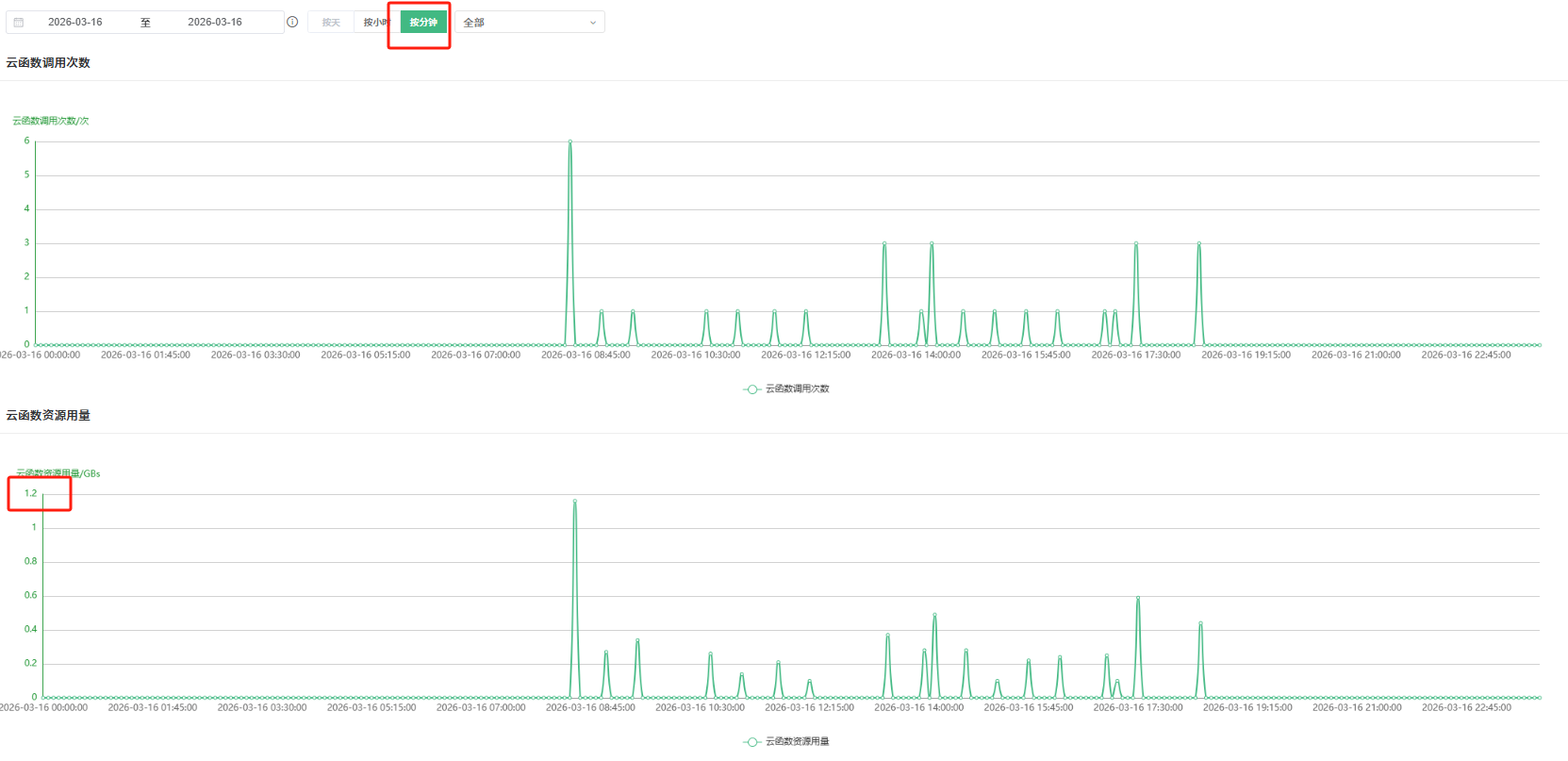The height and width of the screenshot is (761, 1568).
Task: Click the 云函数资源用量 section heading
Action: (x=48, y=415)
